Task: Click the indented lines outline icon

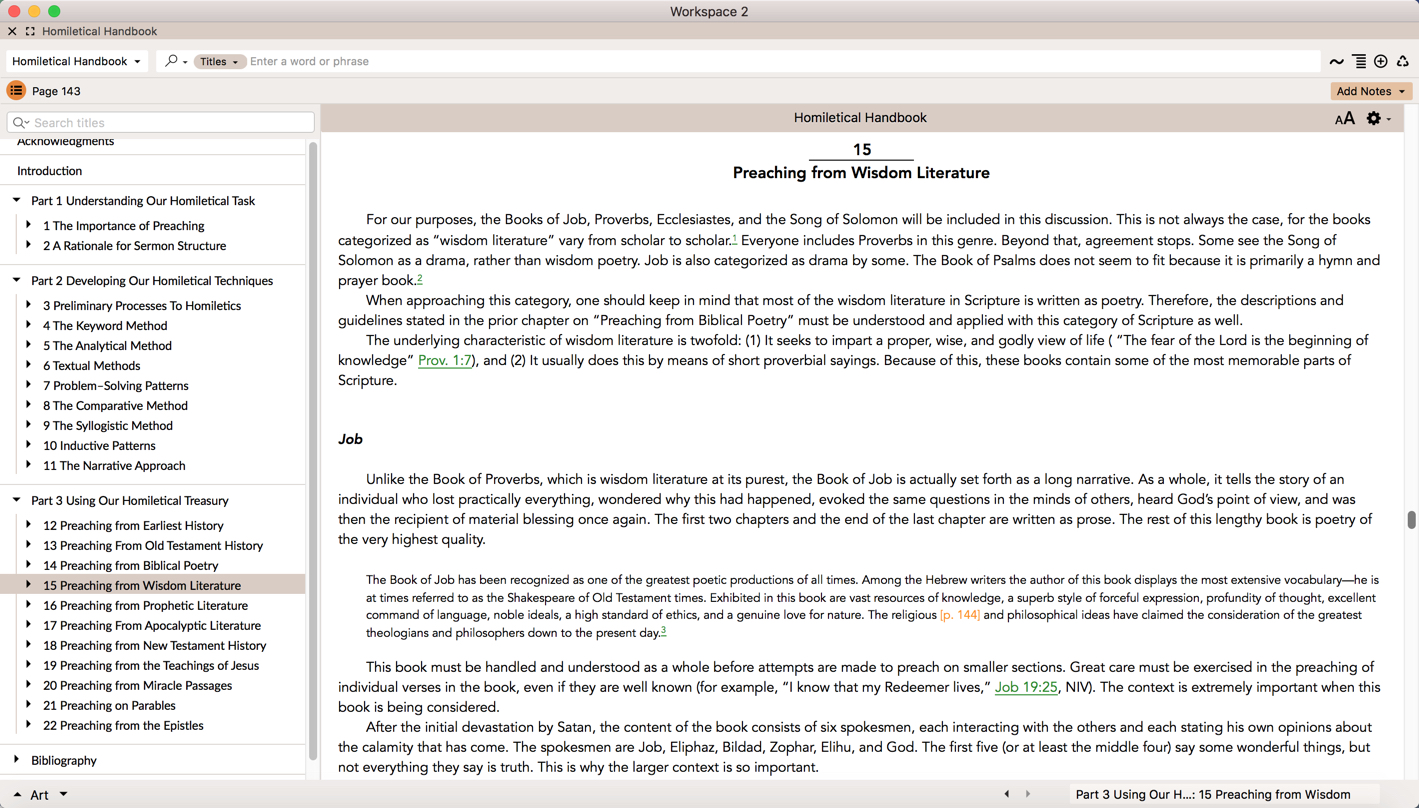Action: tap(1359, 62)
